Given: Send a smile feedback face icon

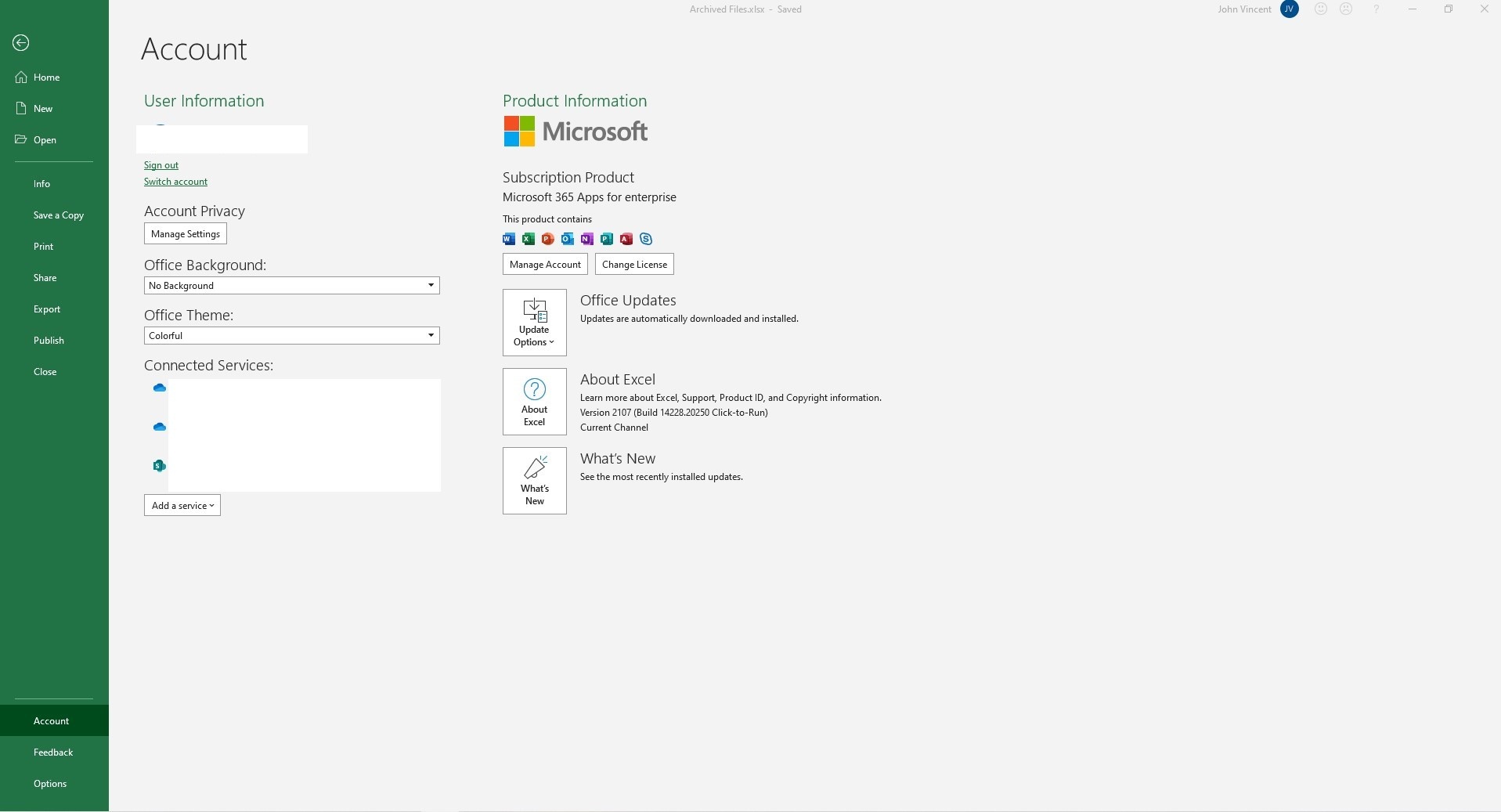Looking at the screenshot, I should [x=1321, y=9].
